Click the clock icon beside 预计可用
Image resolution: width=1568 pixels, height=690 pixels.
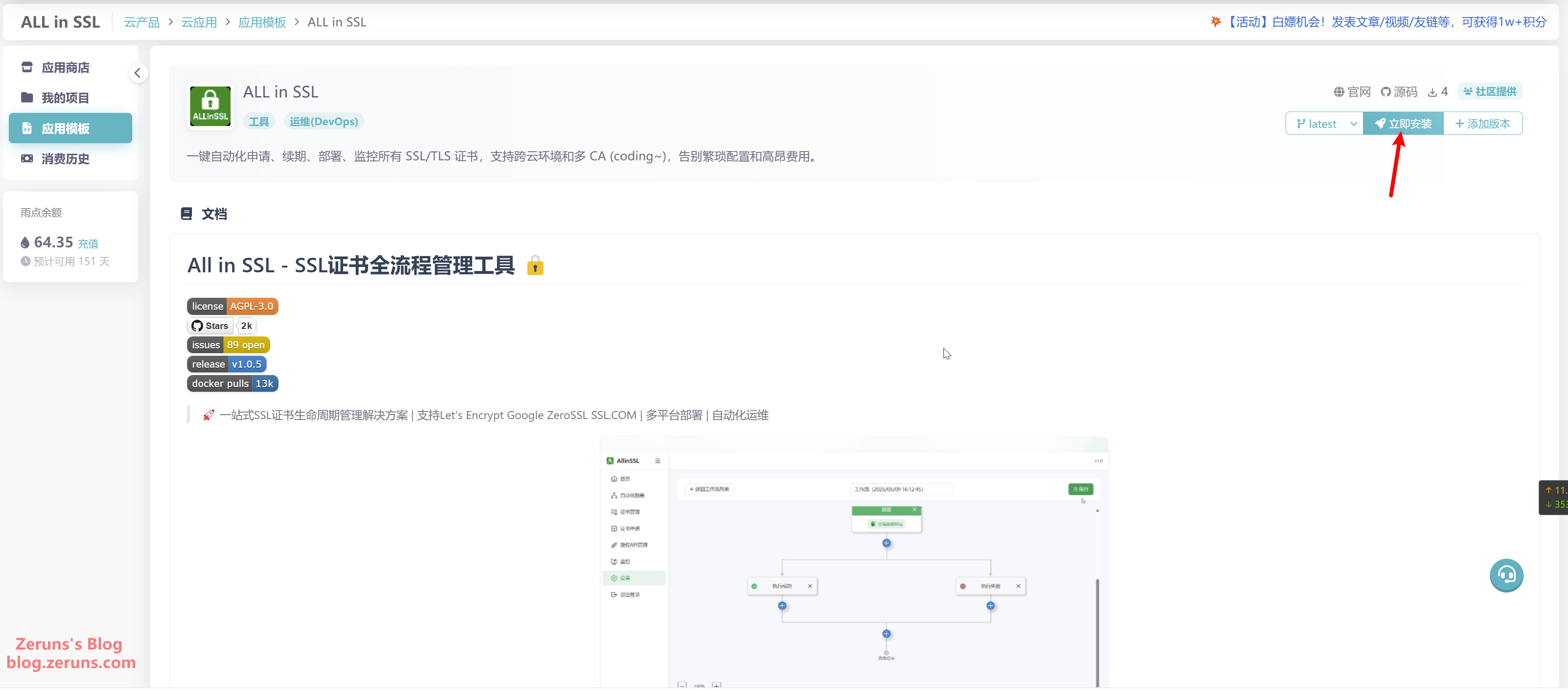[x=25, y=262]
